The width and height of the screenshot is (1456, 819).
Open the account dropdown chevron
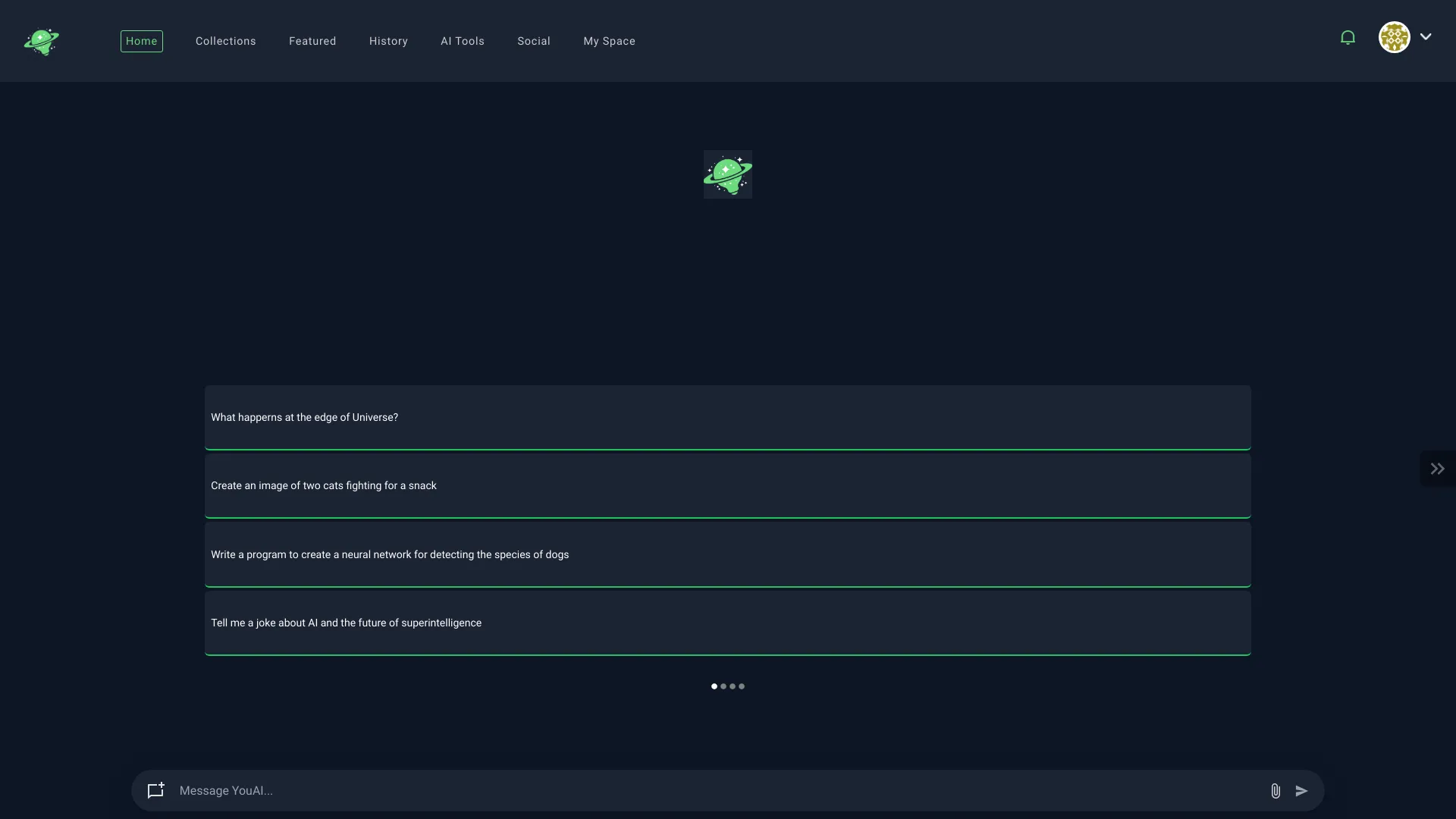(1427, 36)
